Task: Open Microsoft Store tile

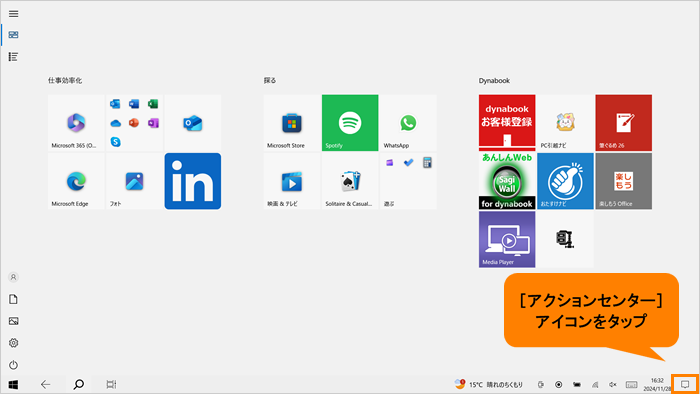Action: pos(292,123)
